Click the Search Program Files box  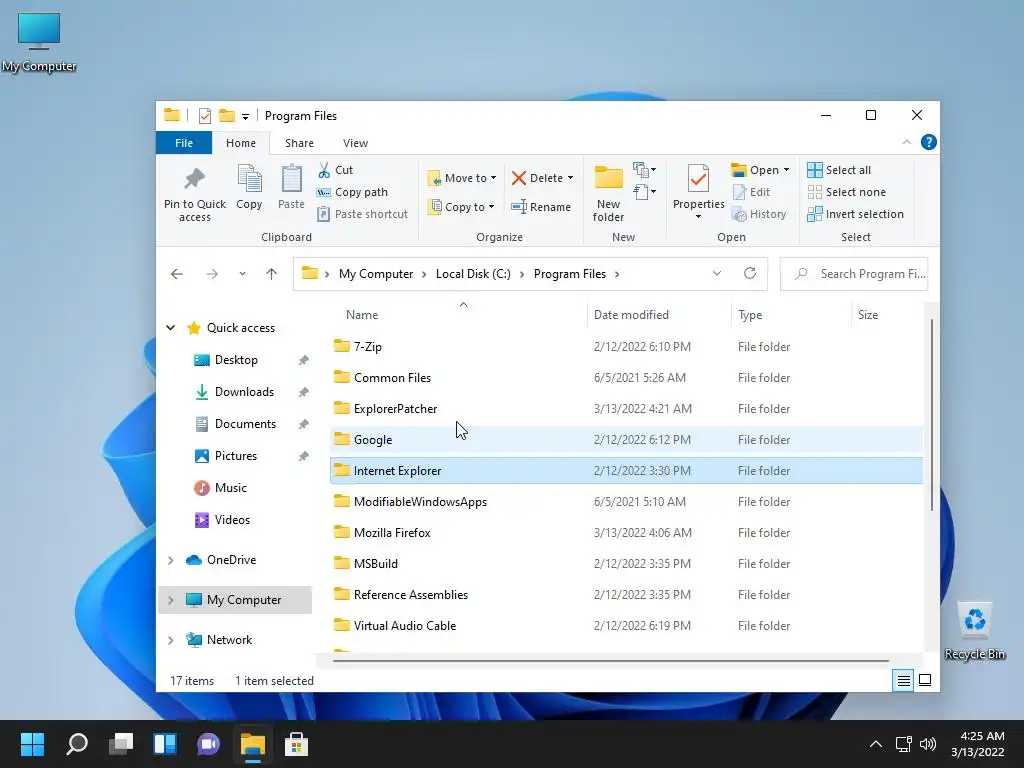click(x=854, y=274)
